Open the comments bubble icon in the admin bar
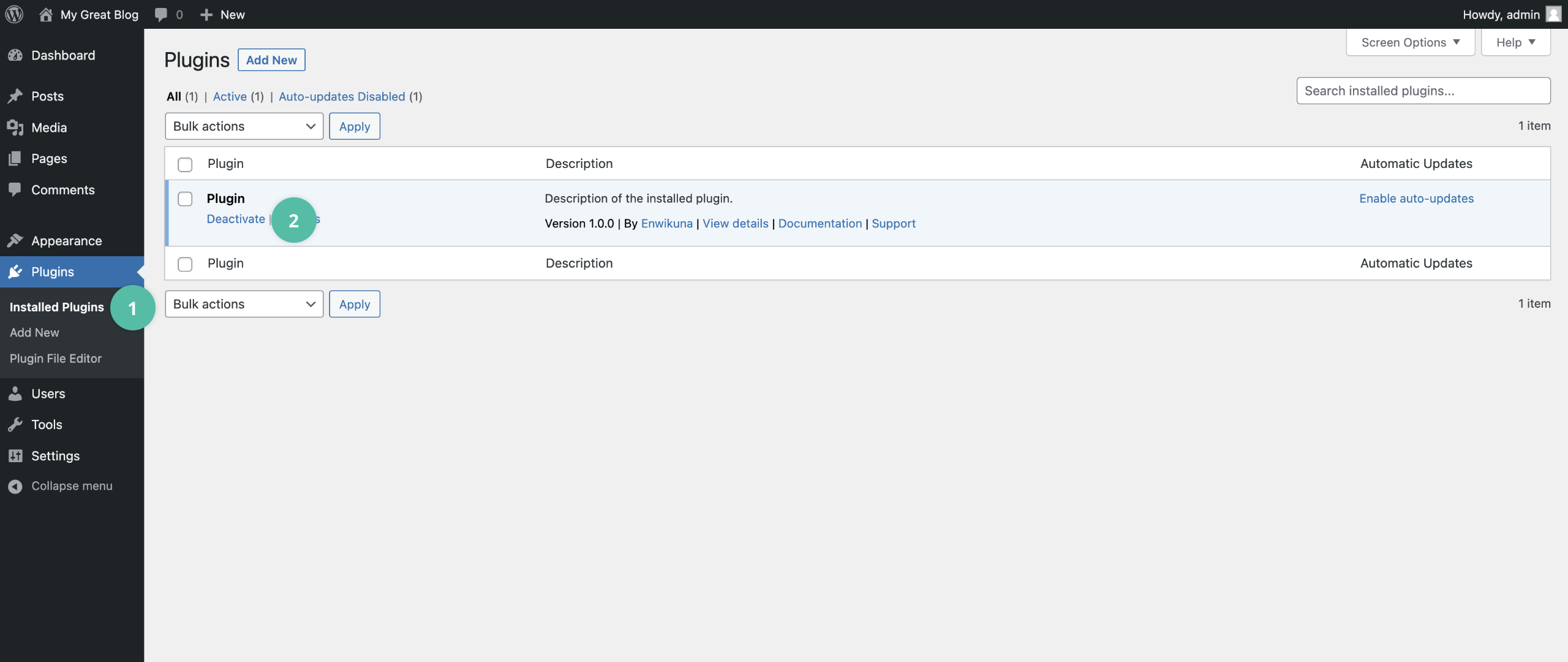 pos(161,15)
